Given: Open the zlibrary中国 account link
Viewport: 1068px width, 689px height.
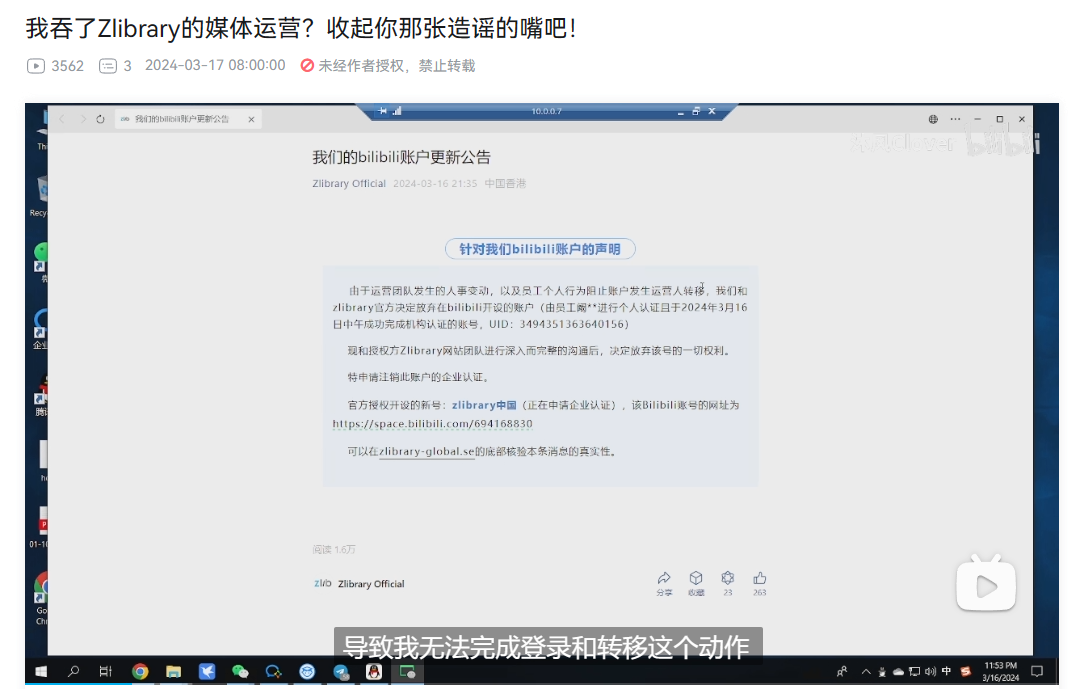Looking at the screenshot, I should tap(484, 405).
